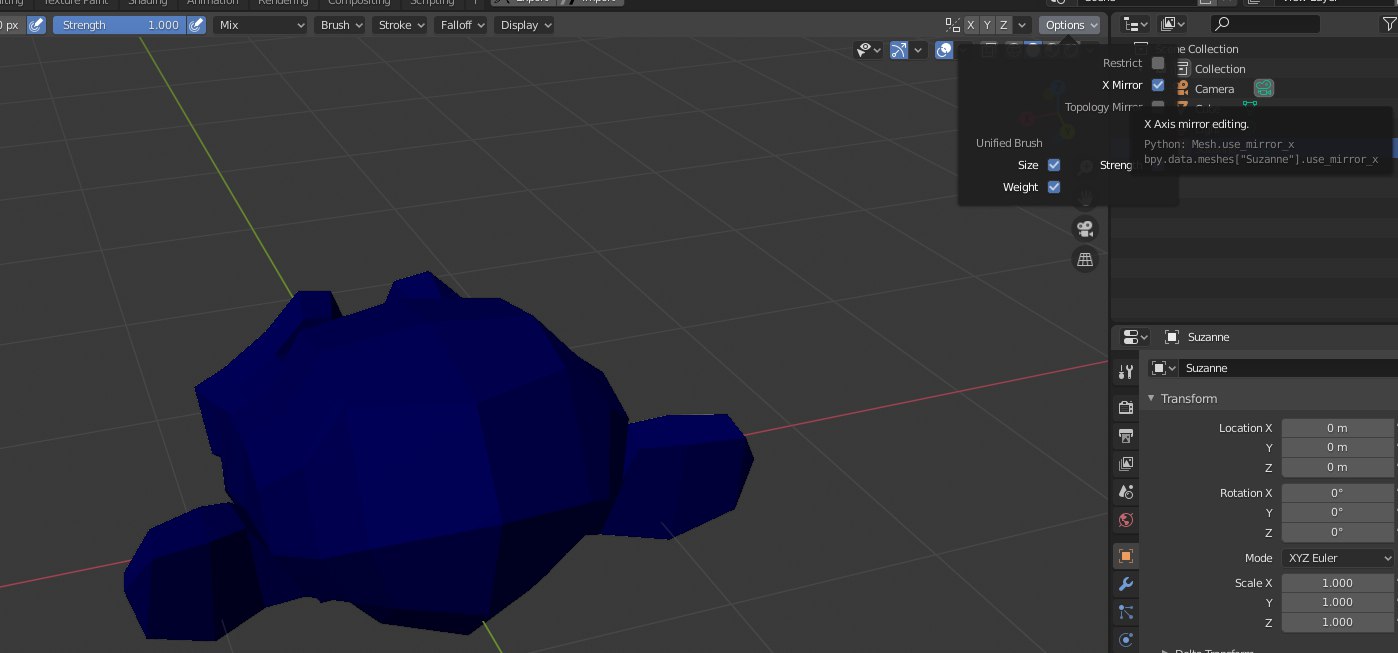Switch to the Texture Paint workspace tab

tap(75, 3)
